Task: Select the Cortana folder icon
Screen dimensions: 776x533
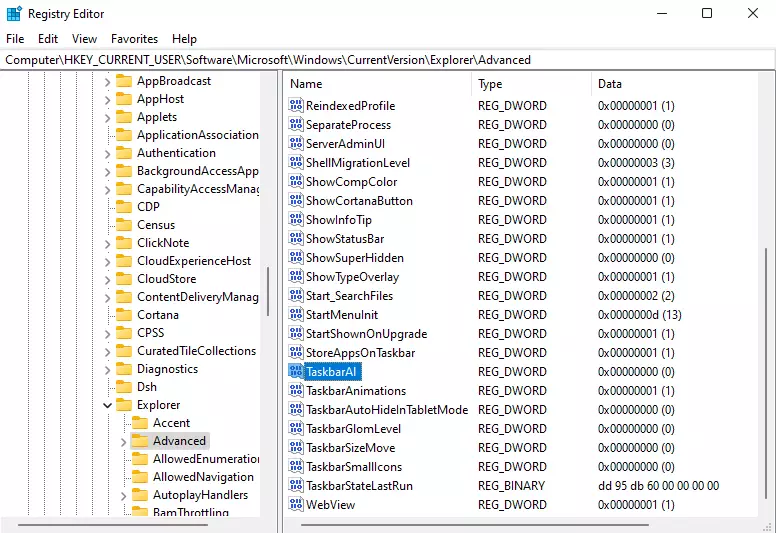Action: pyautogui.click(x=124, y=315)
